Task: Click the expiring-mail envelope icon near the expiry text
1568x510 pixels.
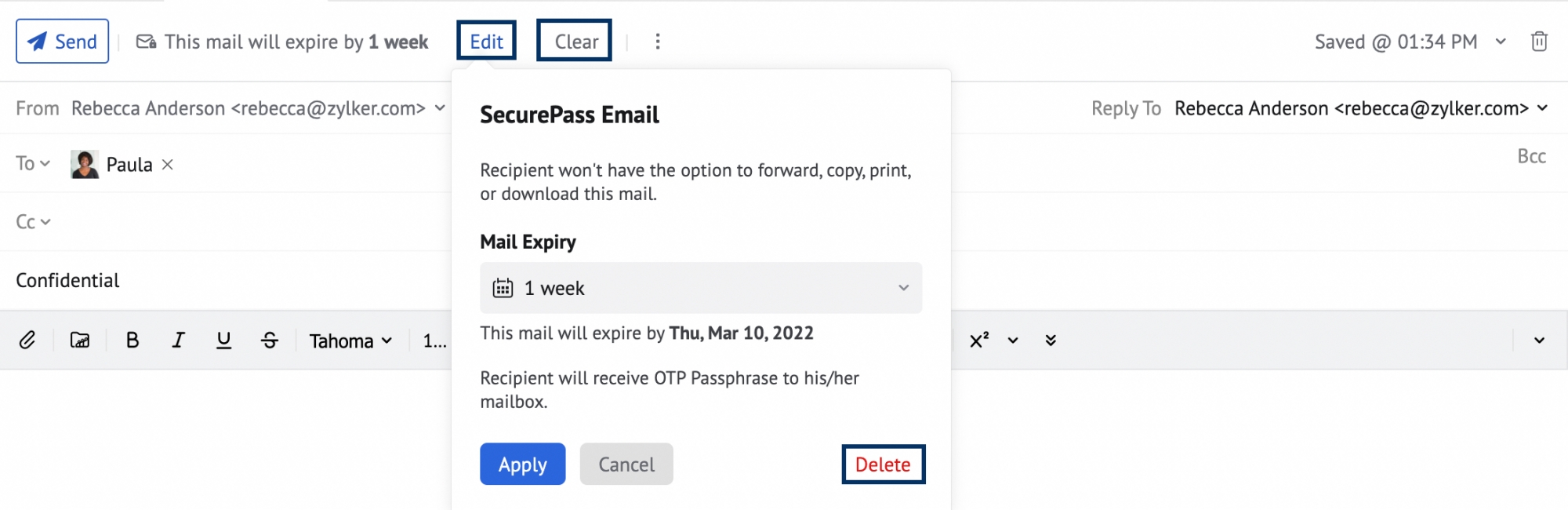Action: (144, 41)
